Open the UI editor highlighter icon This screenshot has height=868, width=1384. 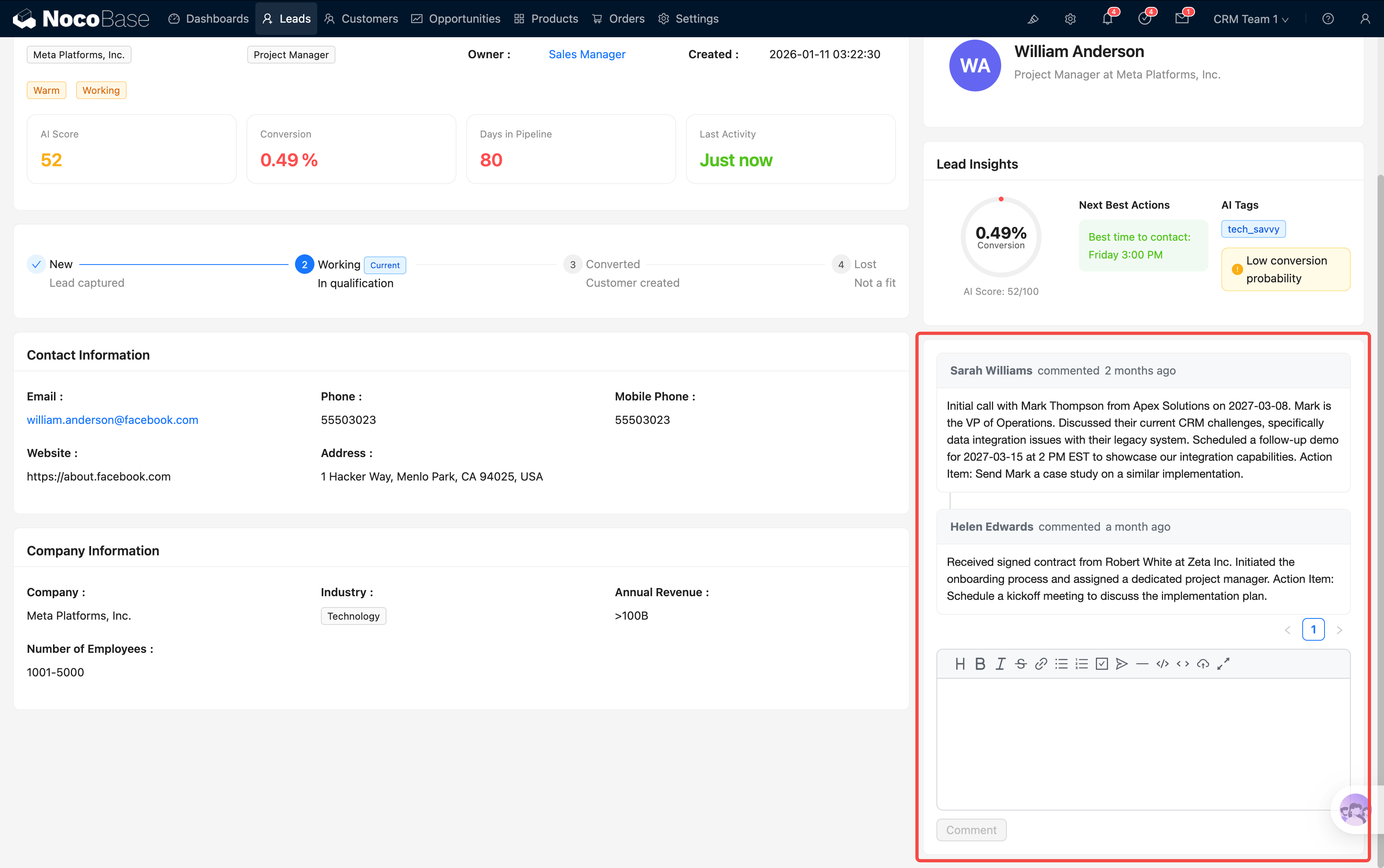tap(1033, 19)
